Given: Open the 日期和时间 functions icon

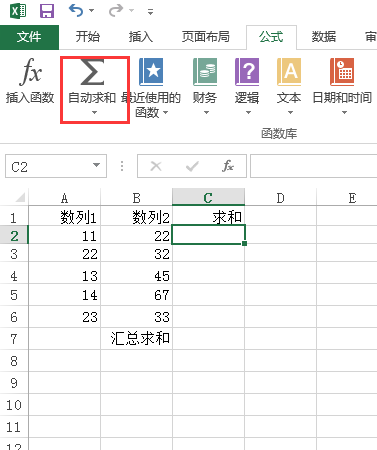Looking at the screenshot, I should pyautogui.click(x=342, y=71).
